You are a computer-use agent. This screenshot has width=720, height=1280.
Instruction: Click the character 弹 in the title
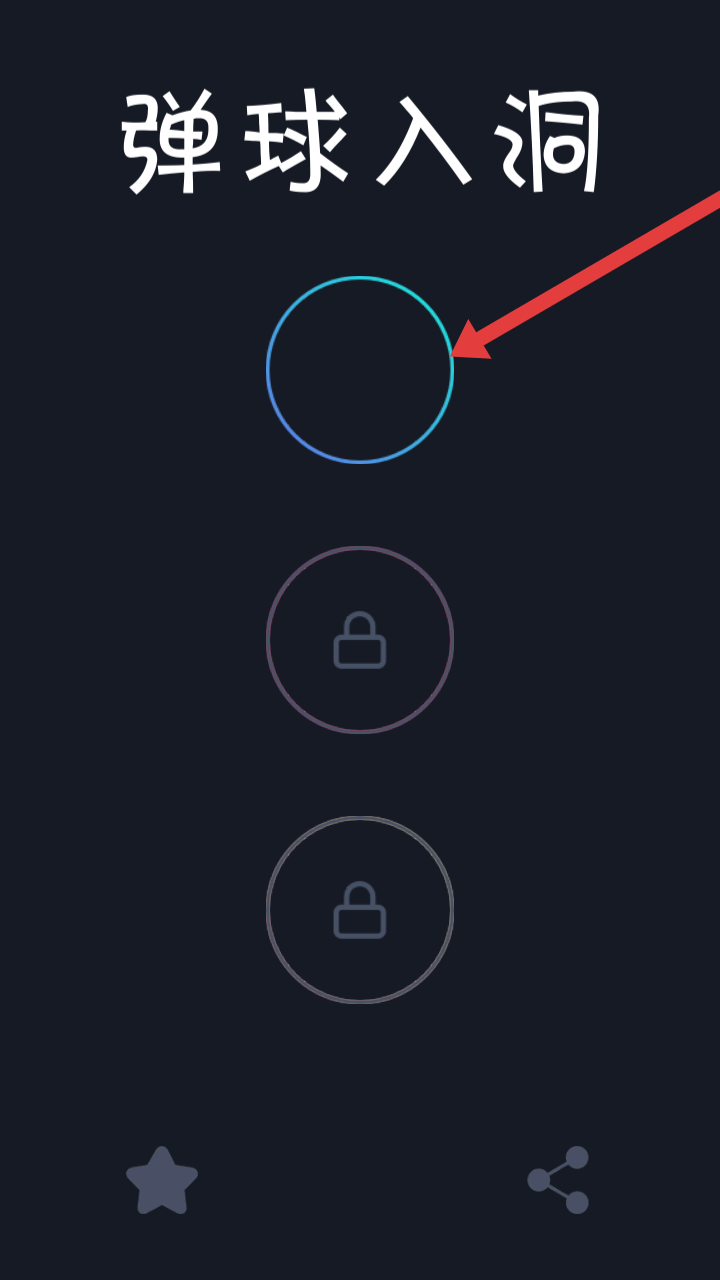click(x=172, y=142)
